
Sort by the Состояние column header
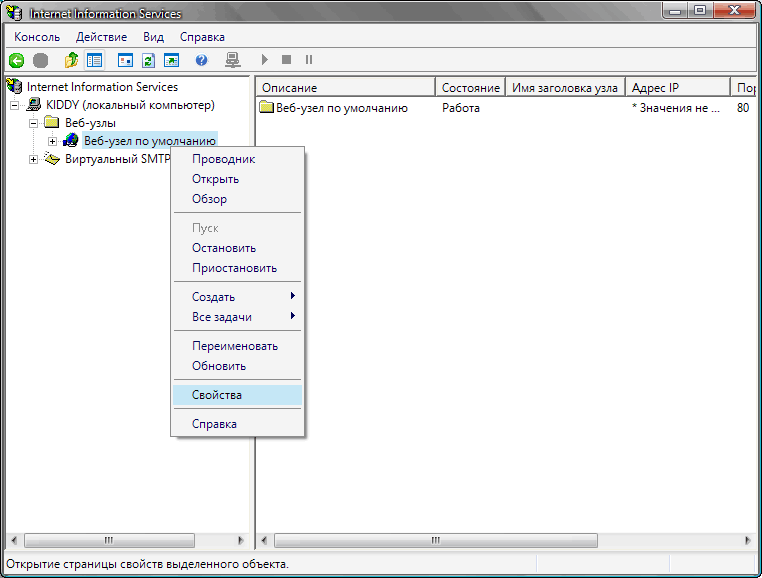coord(470,88)
